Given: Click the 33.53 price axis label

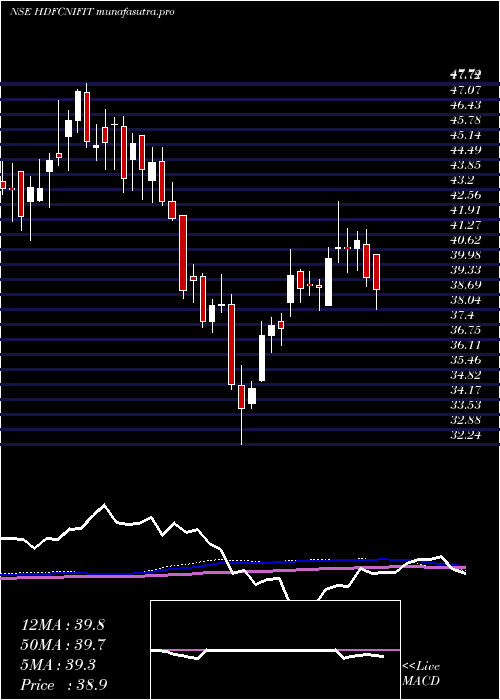Looking at the screenshot, I should pos(466,405).
